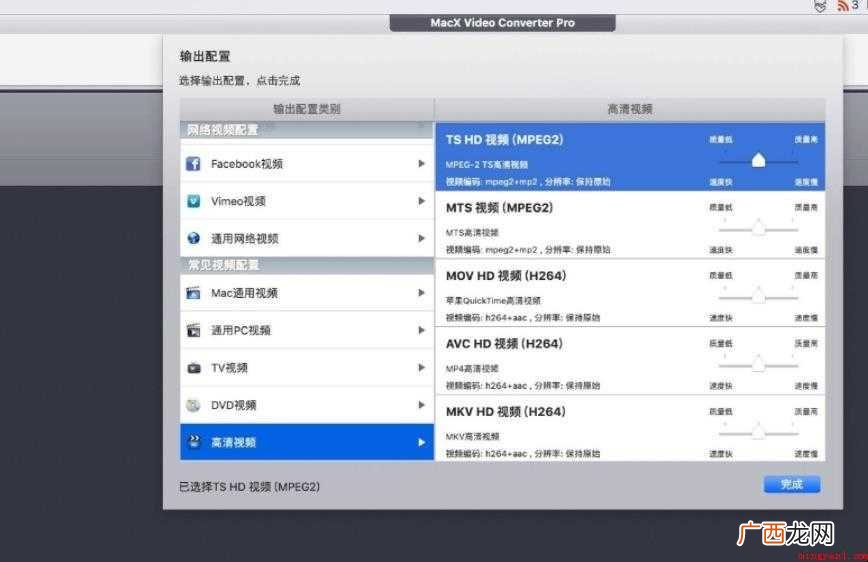Click the DVD视频 disc icon
This screenshot has height=562, width=868.
pos(193,405)
